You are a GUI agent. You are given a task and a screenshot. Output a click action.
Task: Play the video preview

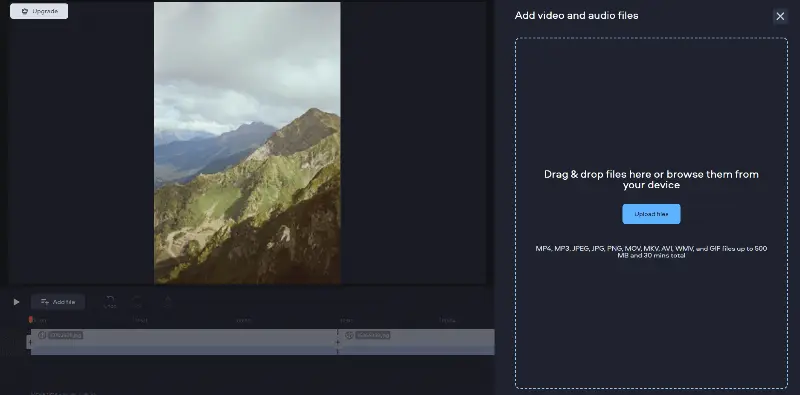pyautogui.click(x=16, y=302)
